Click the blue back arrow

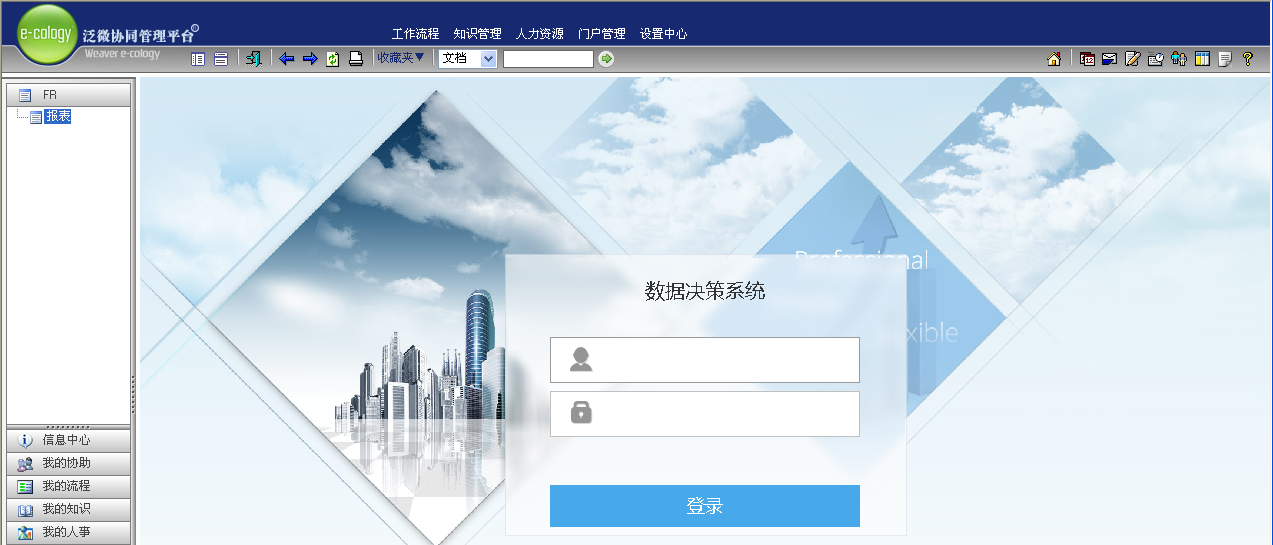point(287,59)
